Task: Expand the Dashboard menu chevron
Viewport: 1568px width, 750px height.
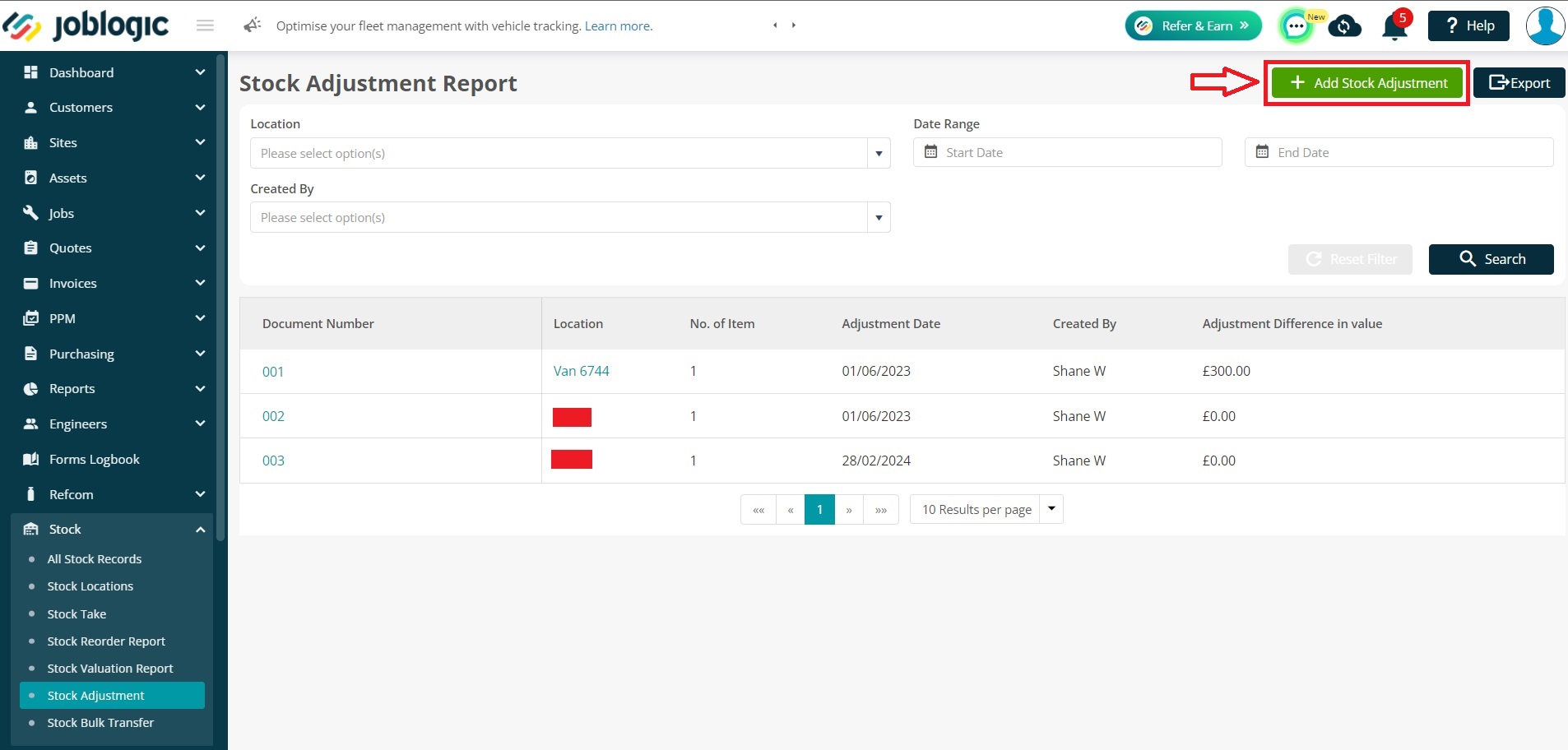Action: pos(200,72)
